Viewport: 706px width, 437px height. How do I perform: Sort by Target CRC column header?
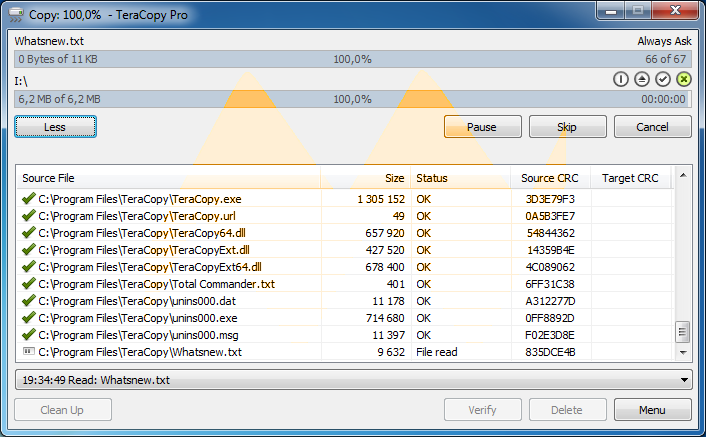[x=630, y=178]
